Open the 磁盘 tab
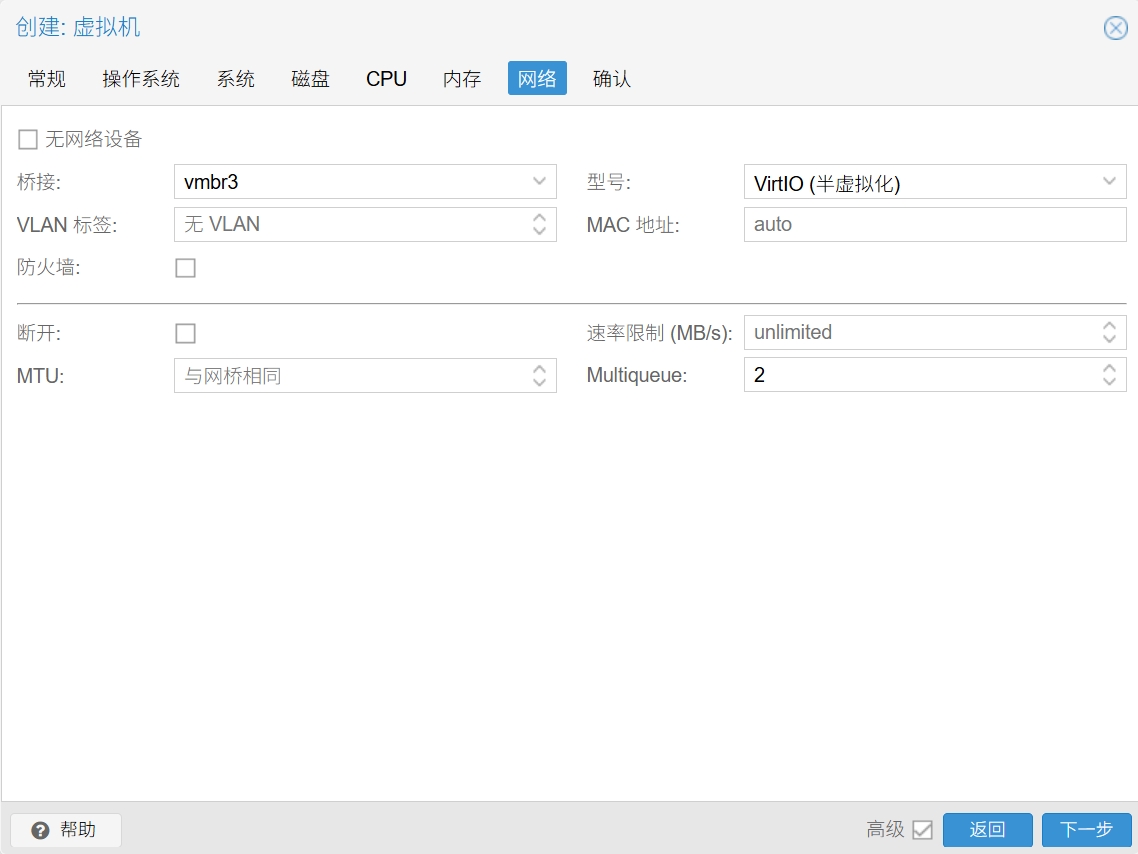Viewport: 1138px width, 854px height. coord(311,78)
